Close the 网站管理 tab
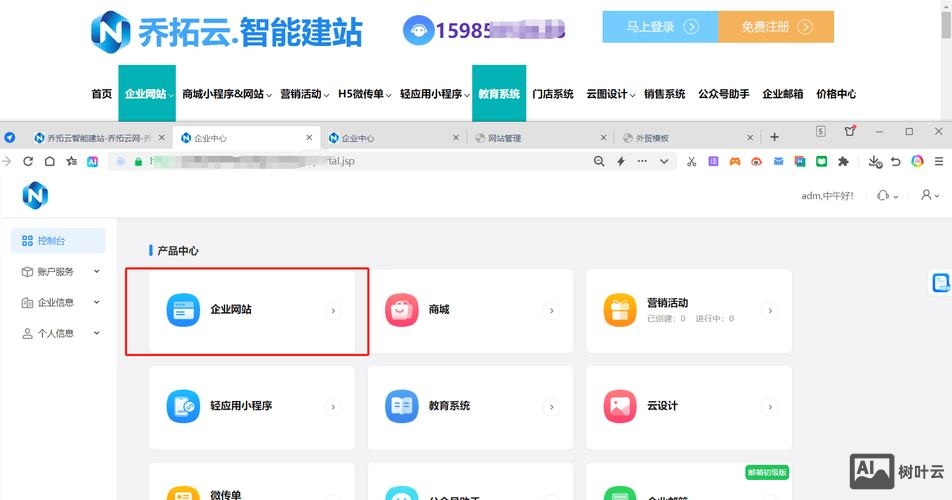952x500 pixels. (x=603, y=138)
